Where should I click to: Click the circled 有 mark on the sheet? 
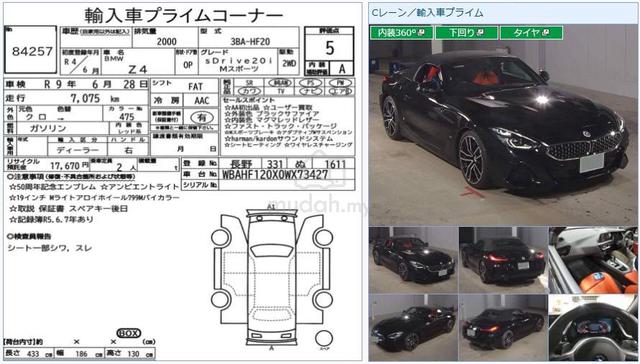point(202,118)
